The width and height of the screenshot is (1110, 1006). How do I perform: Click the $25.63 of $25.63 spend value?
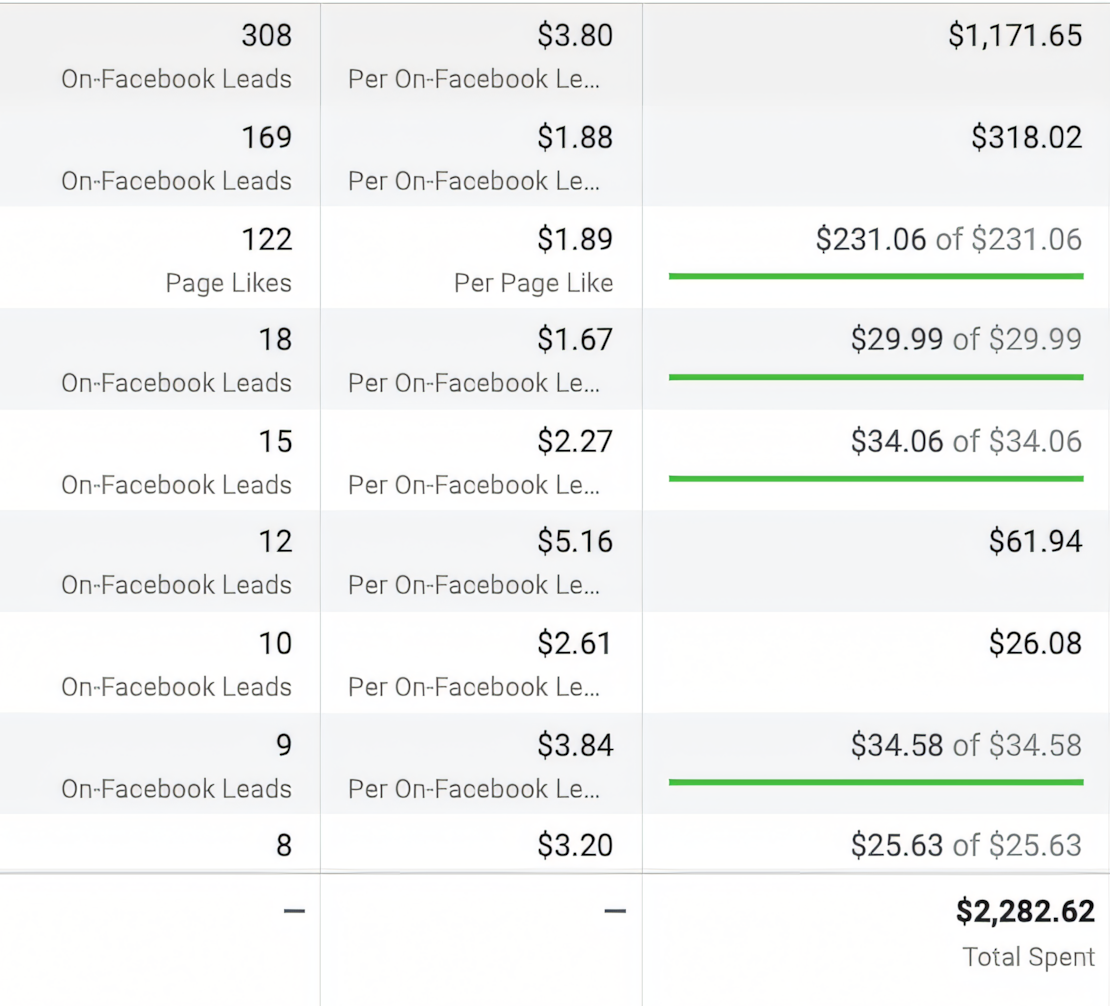(x=966, y=846)
